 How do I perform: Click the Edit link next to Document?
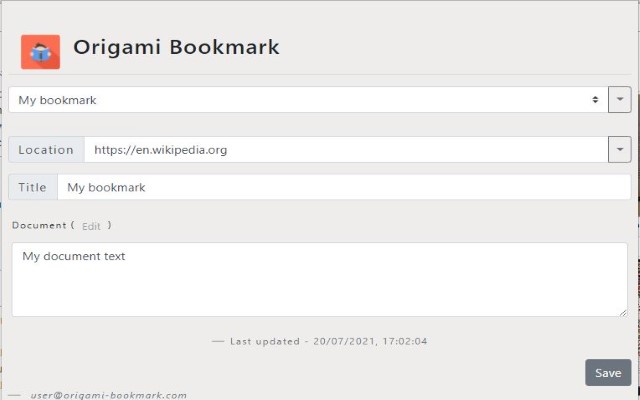[x=91, y=226]
